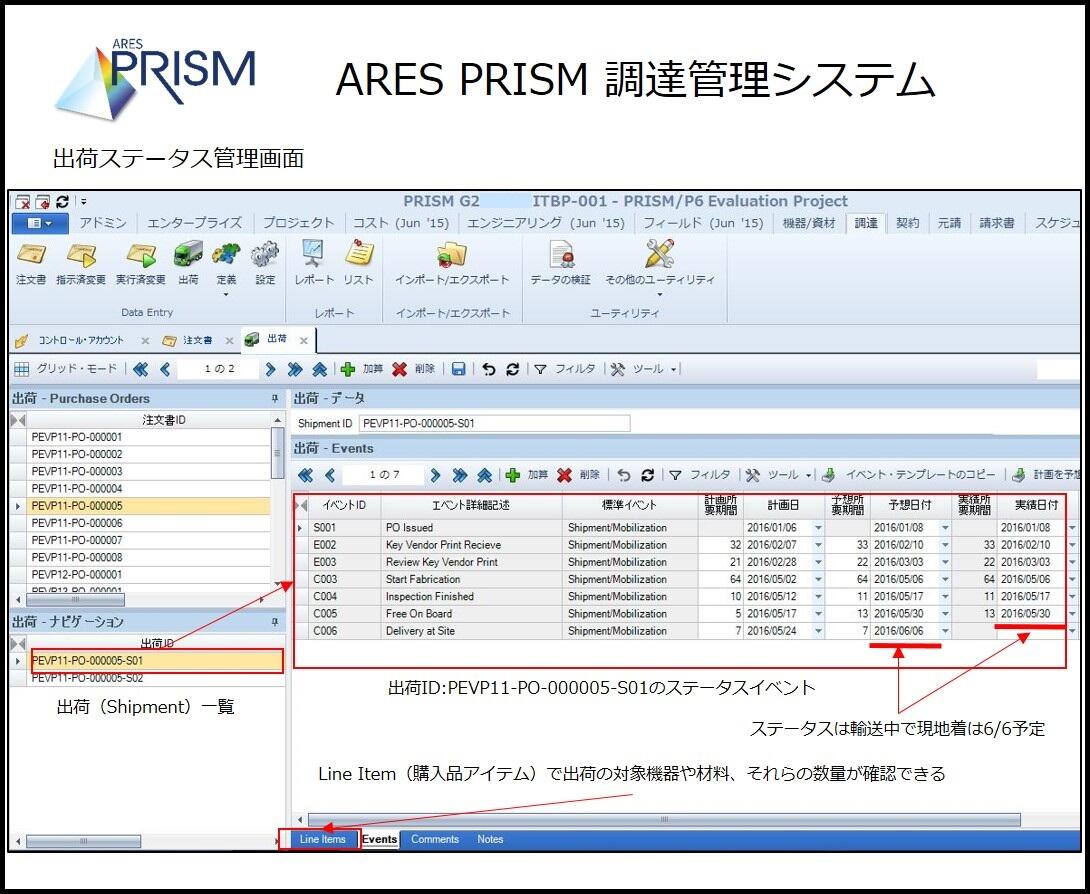The height and width of the screenshot is (894, 1090).
Task: Click the 出荷 truck icon in ribbon
Action: (x=188, y=263)
